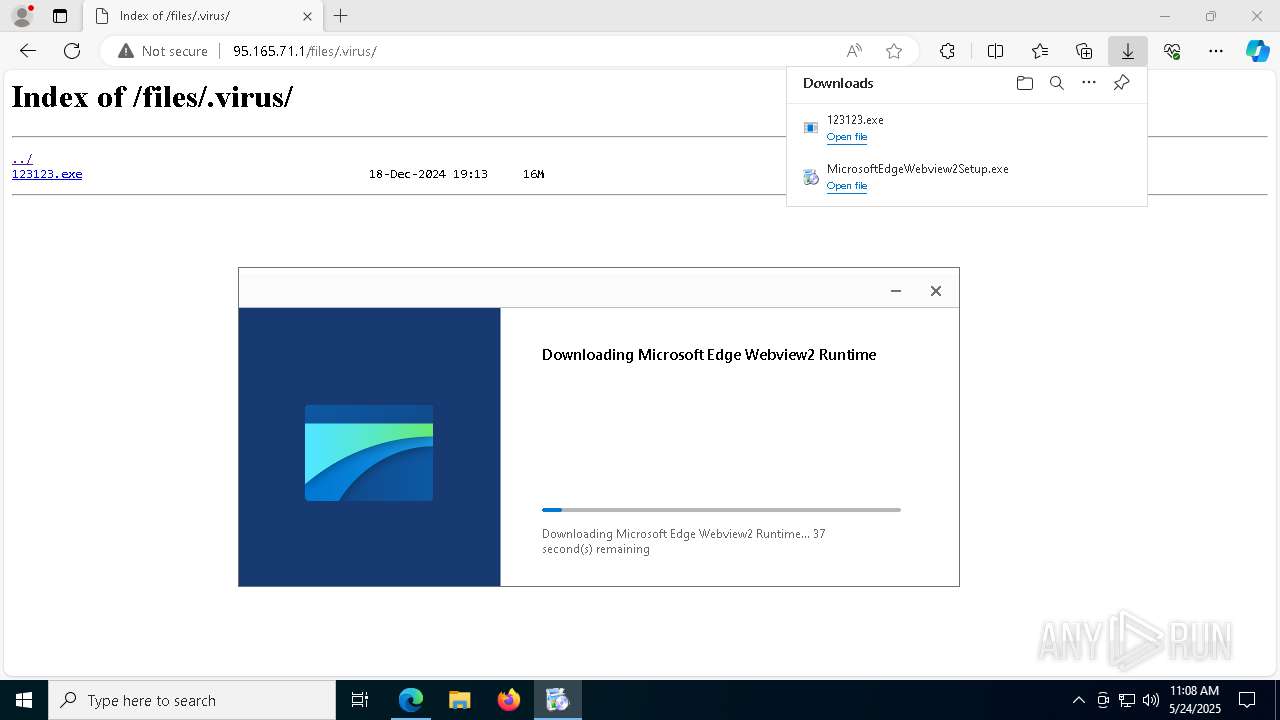Open file link under MicrosoftEdgeWebview2Setup.exe
Viewport: 1280px width, 720px height.
coord(847,186)
